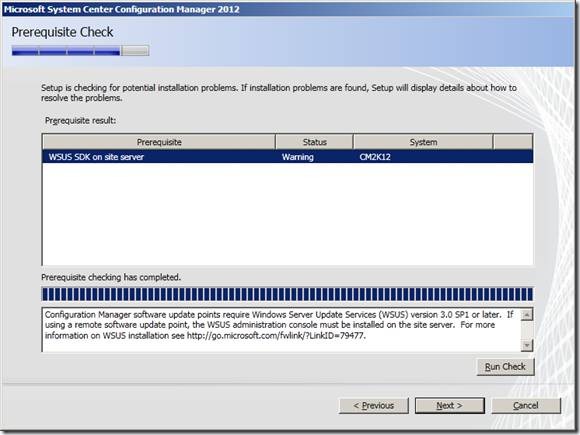Click the prerequisite checking progress bar
Viewport: 580px width, 435px height.
click(x=288, y=294)
